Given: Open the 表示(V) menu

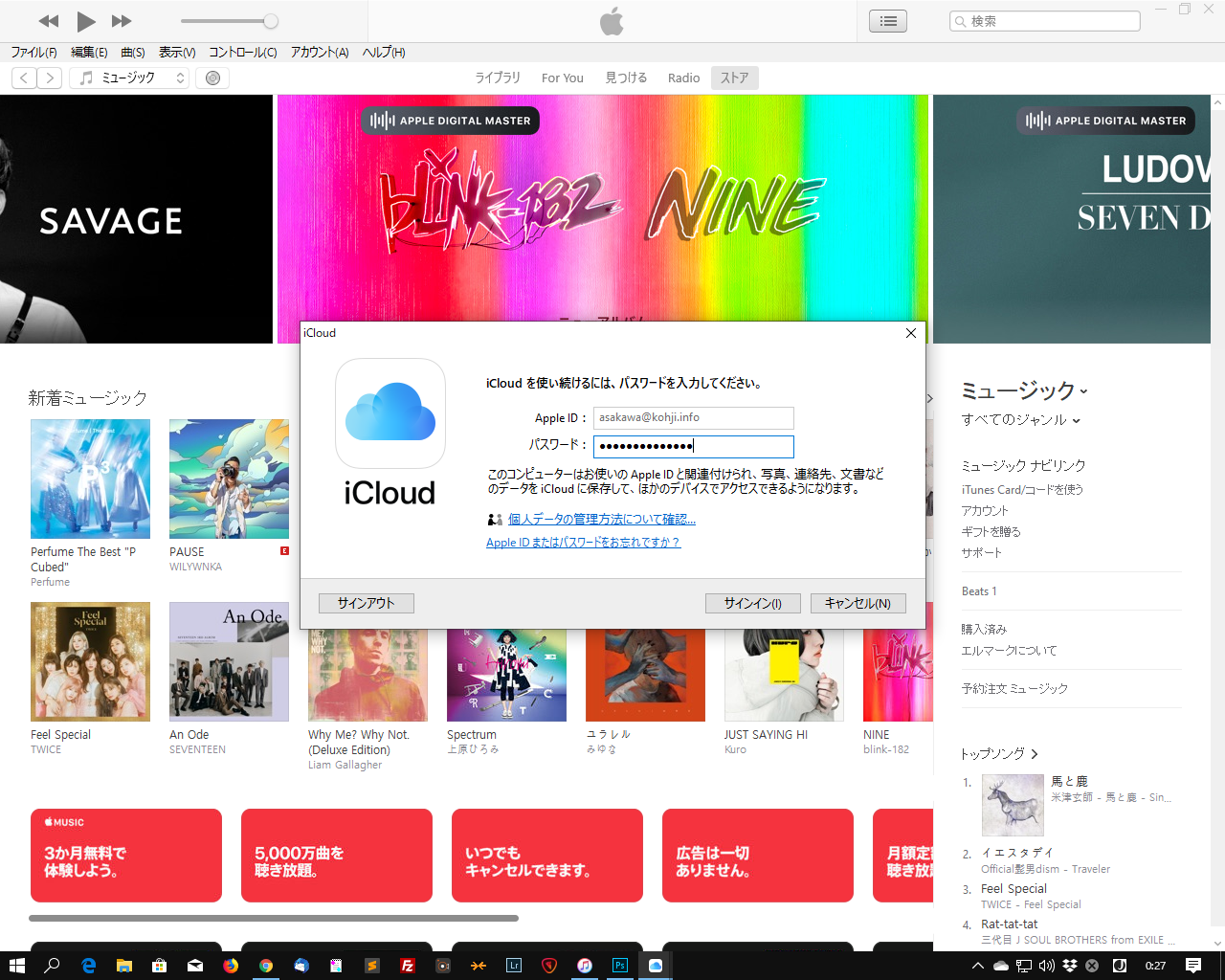Looking at the screenshot, I should (x=177, y=53).
